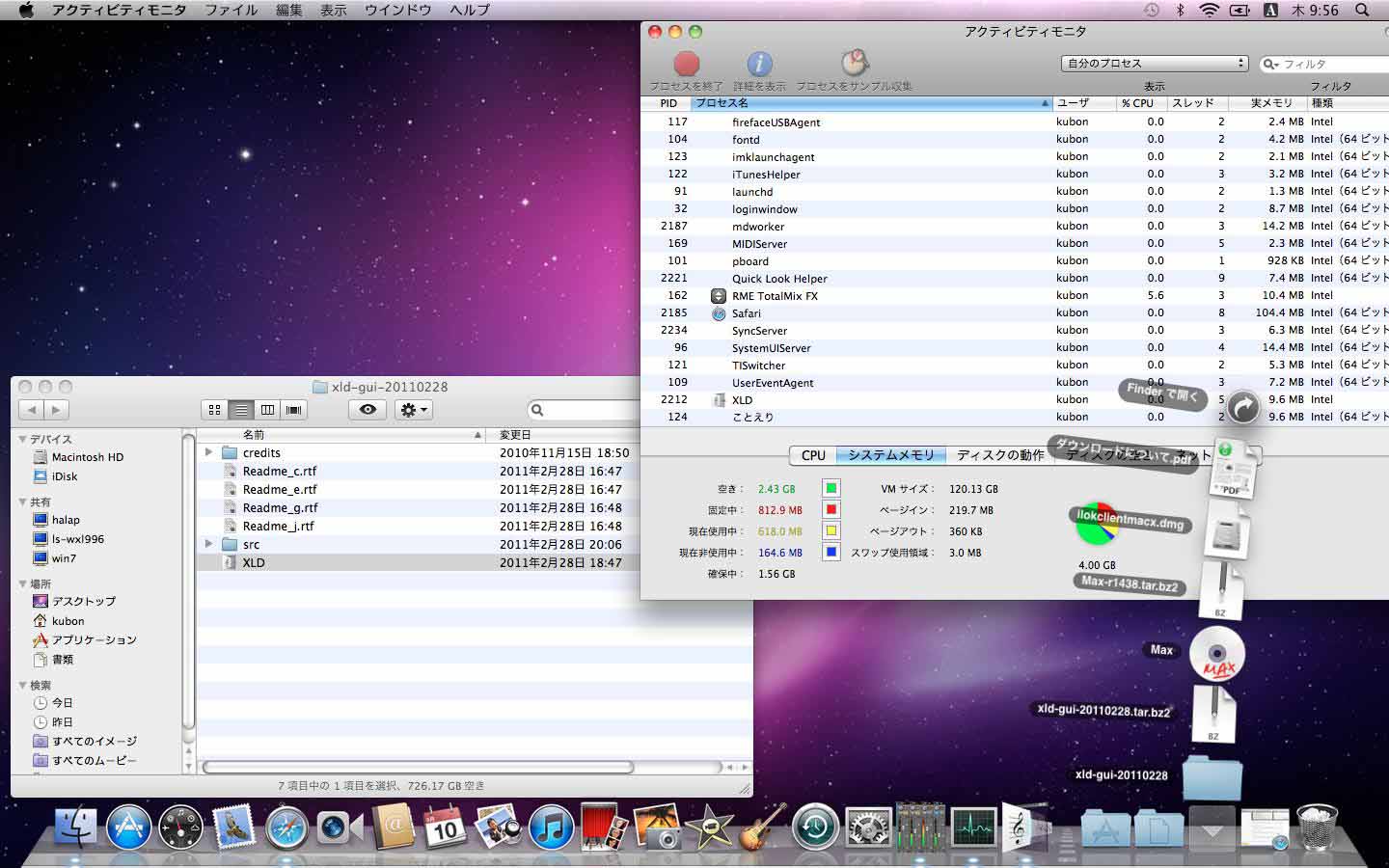Click the blue 現在非使用中 color swatch
The width and height of the screenshot is (1389, 868).
click(831, 552)
